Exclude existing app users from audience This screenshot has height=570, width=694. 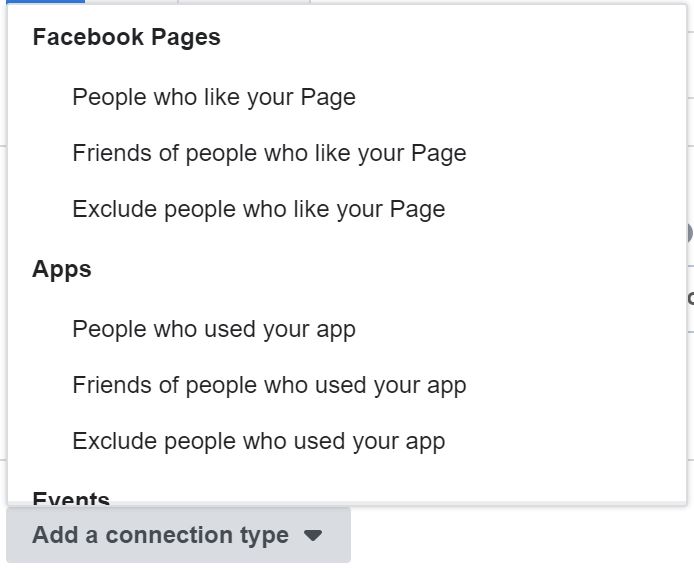point(258,441)
